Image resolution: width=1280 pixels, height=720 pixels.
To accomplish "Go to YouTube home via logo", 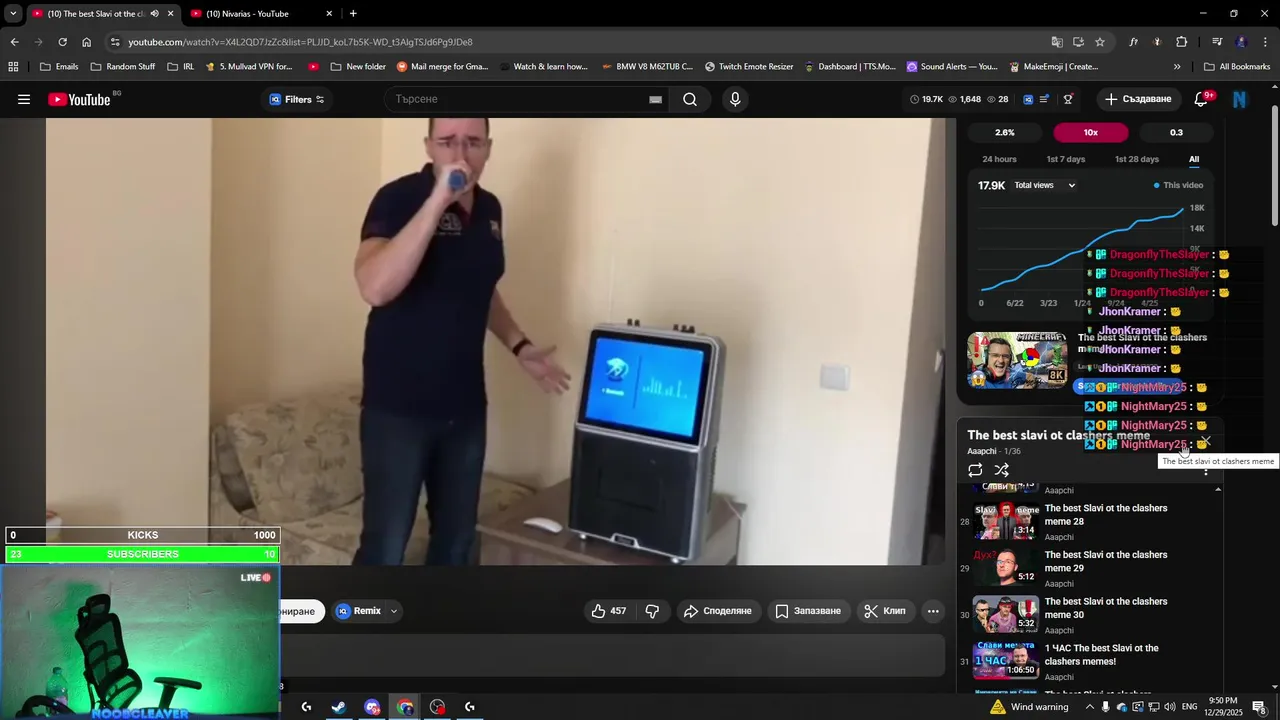I will click(x=79, y=99).
